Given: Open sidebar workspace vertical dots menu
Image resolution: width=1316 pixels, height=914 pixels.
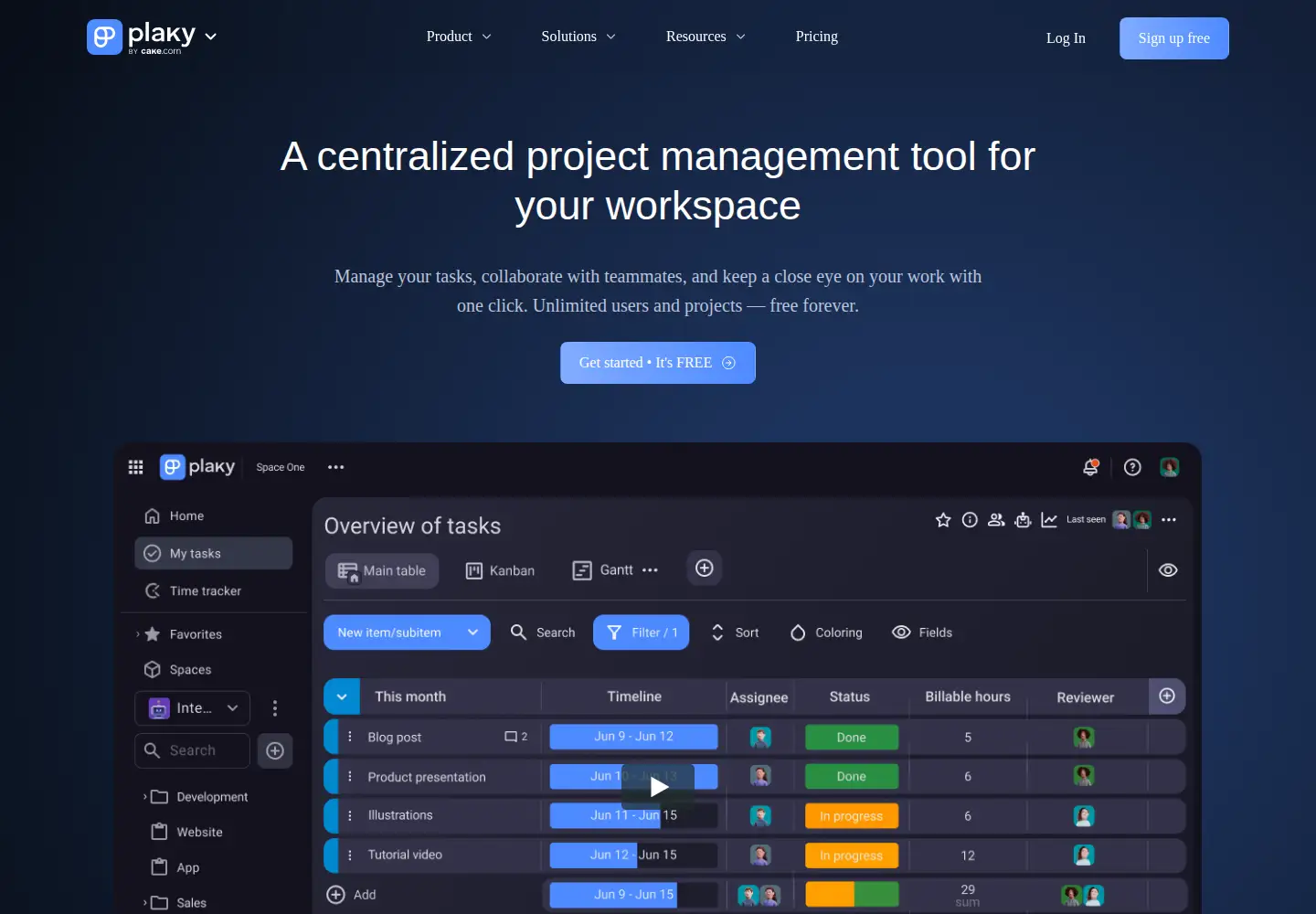Looking at the screenshot, I should [275, 708].
